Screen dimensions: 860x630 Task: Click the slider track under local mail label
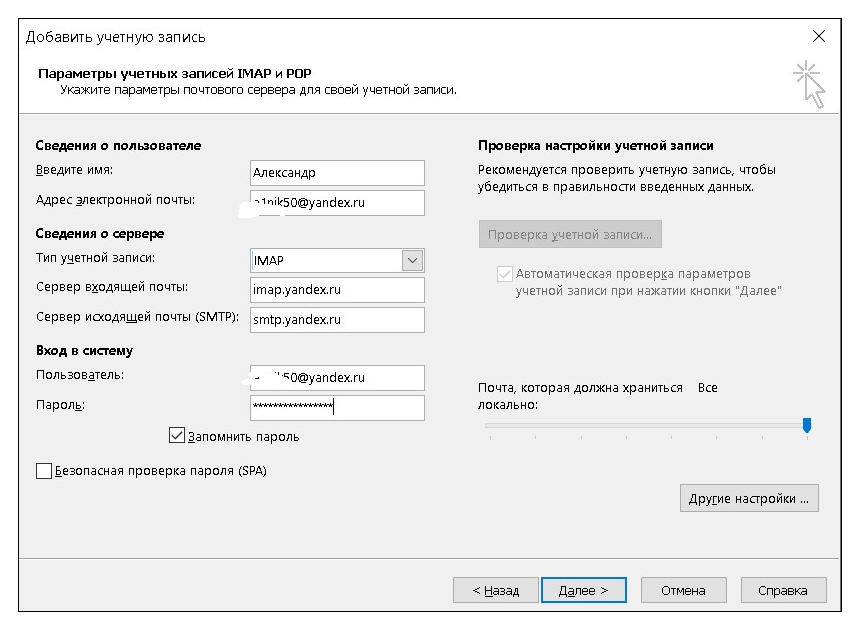tap(640, 426)
